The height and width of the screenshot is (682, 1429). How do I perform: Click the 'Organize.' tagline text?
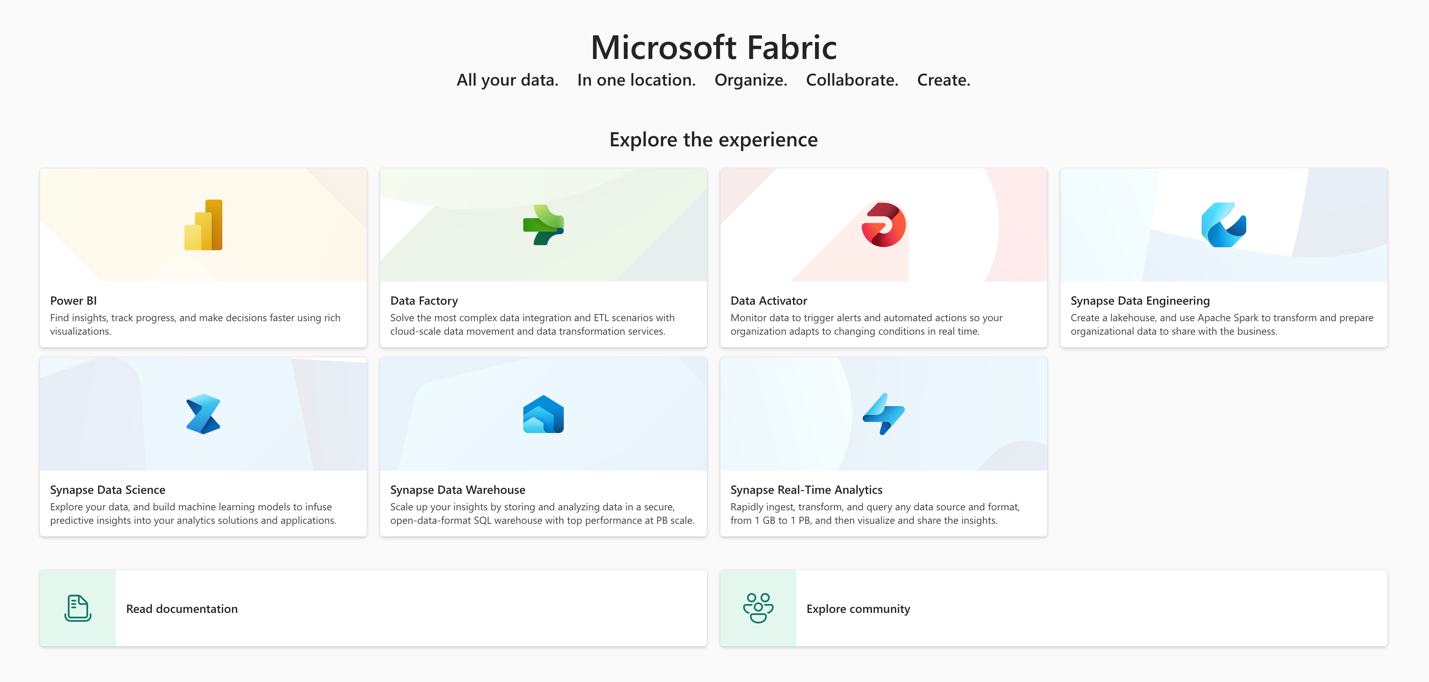pos(751,80)
